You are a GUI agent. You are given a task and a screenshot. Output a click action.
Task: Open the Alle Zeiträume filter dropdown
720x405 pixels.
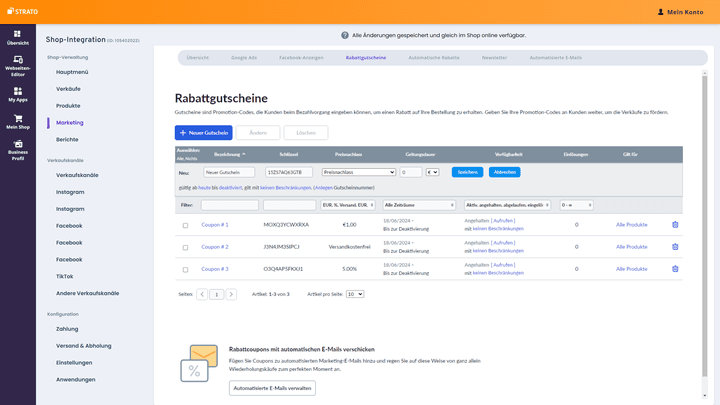pos(419,205)
